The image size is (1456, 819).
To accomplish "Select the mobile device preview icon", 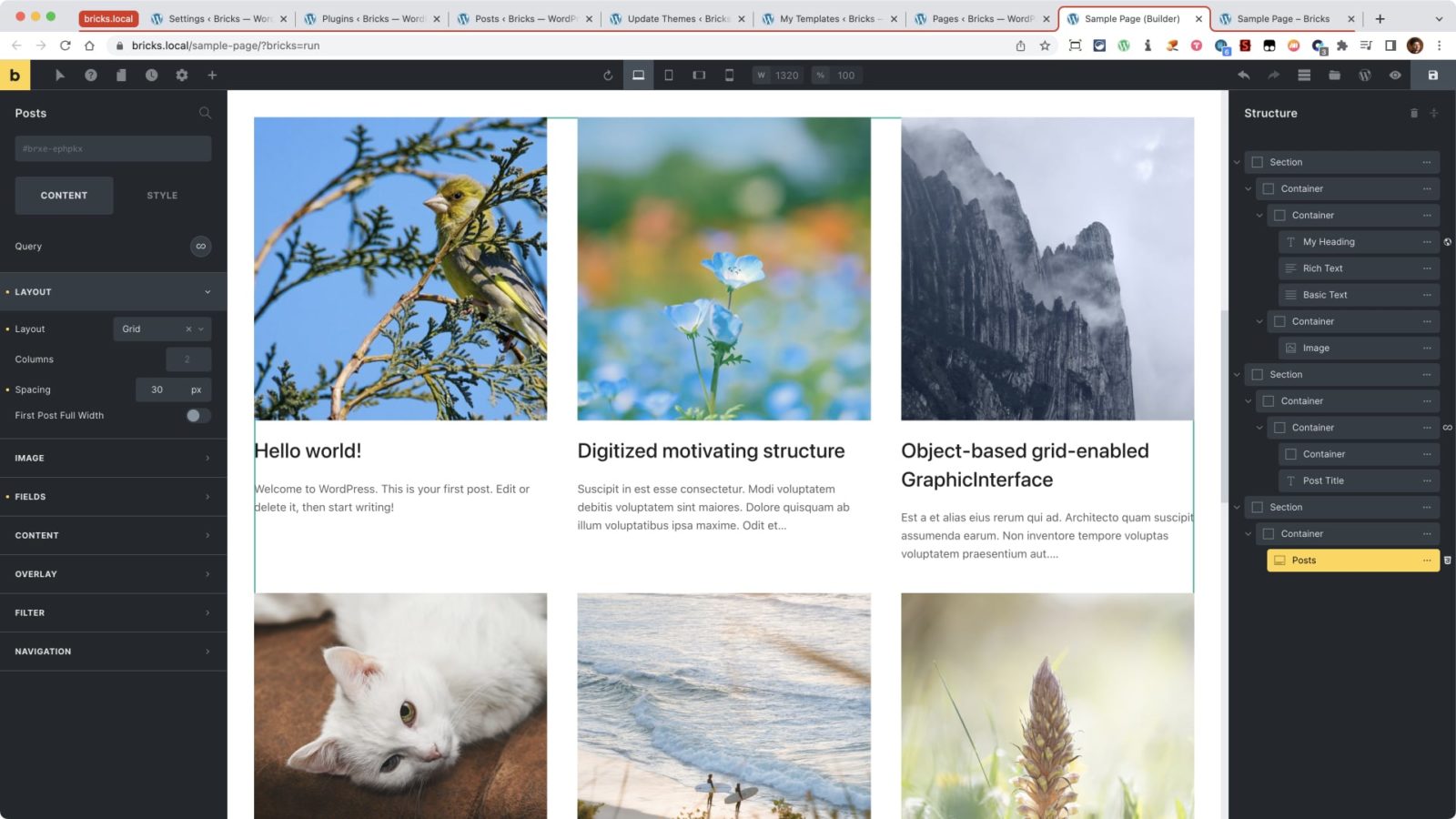I will point(729,76).
